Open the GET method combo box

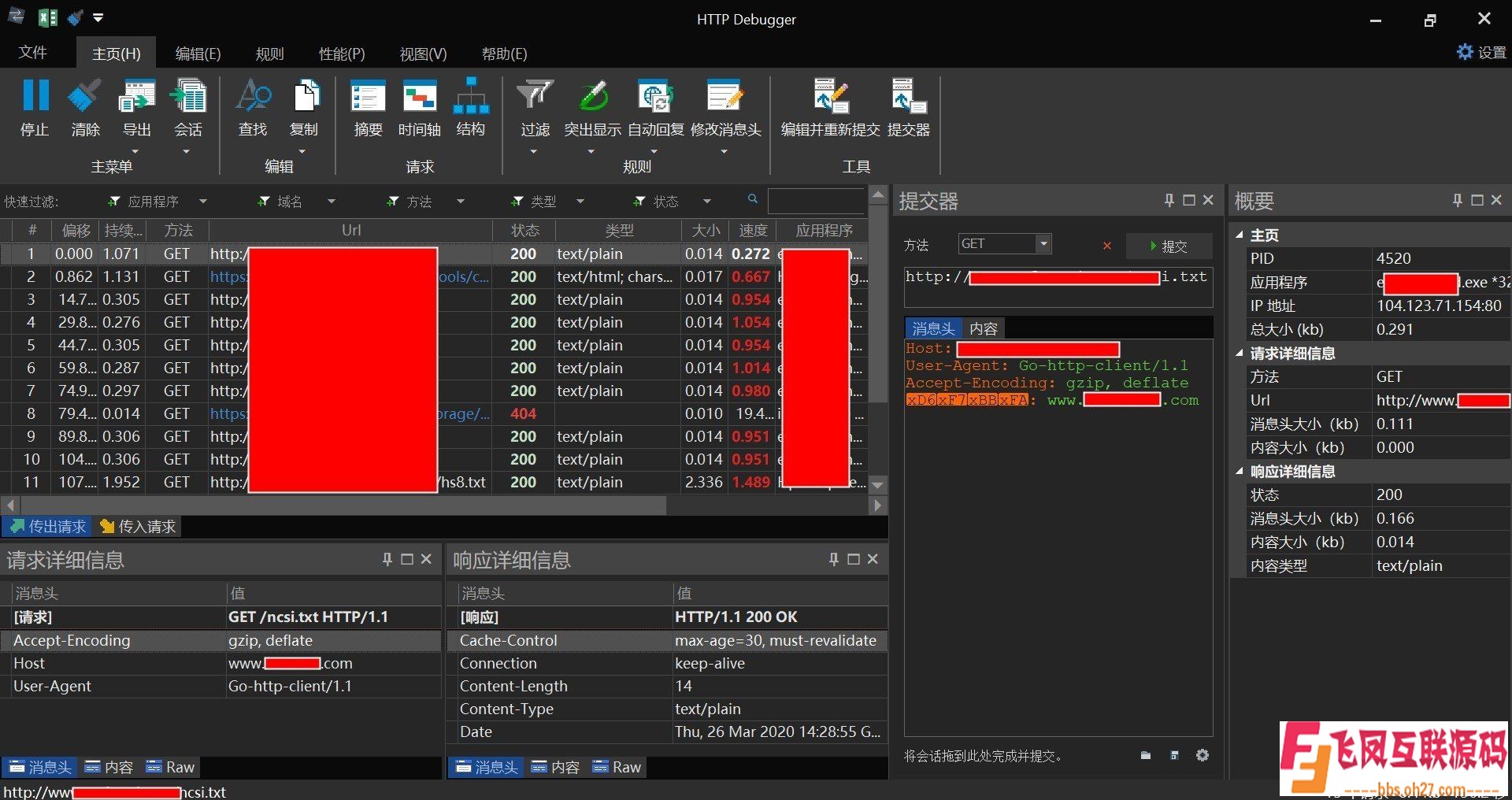pyautogui.click(x=1004, y=244)
